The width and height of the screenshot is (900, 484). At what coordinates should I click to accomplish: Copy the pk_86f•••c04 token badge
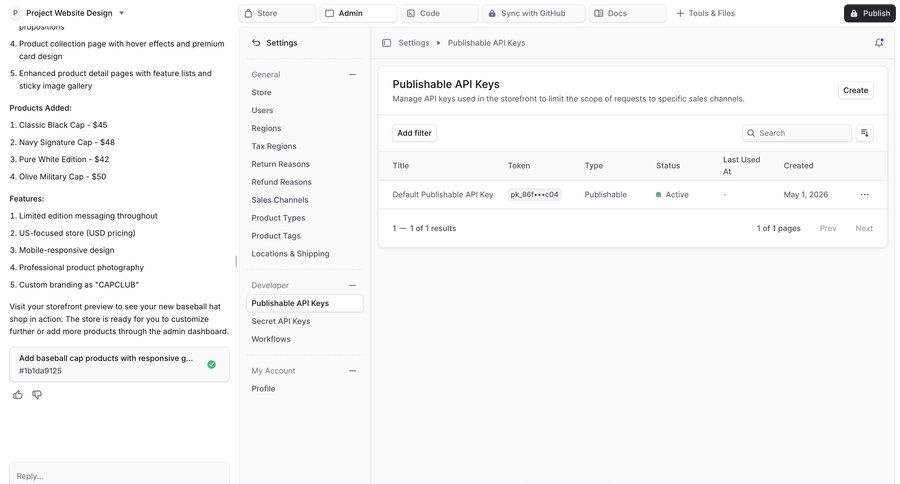(534, 195)
